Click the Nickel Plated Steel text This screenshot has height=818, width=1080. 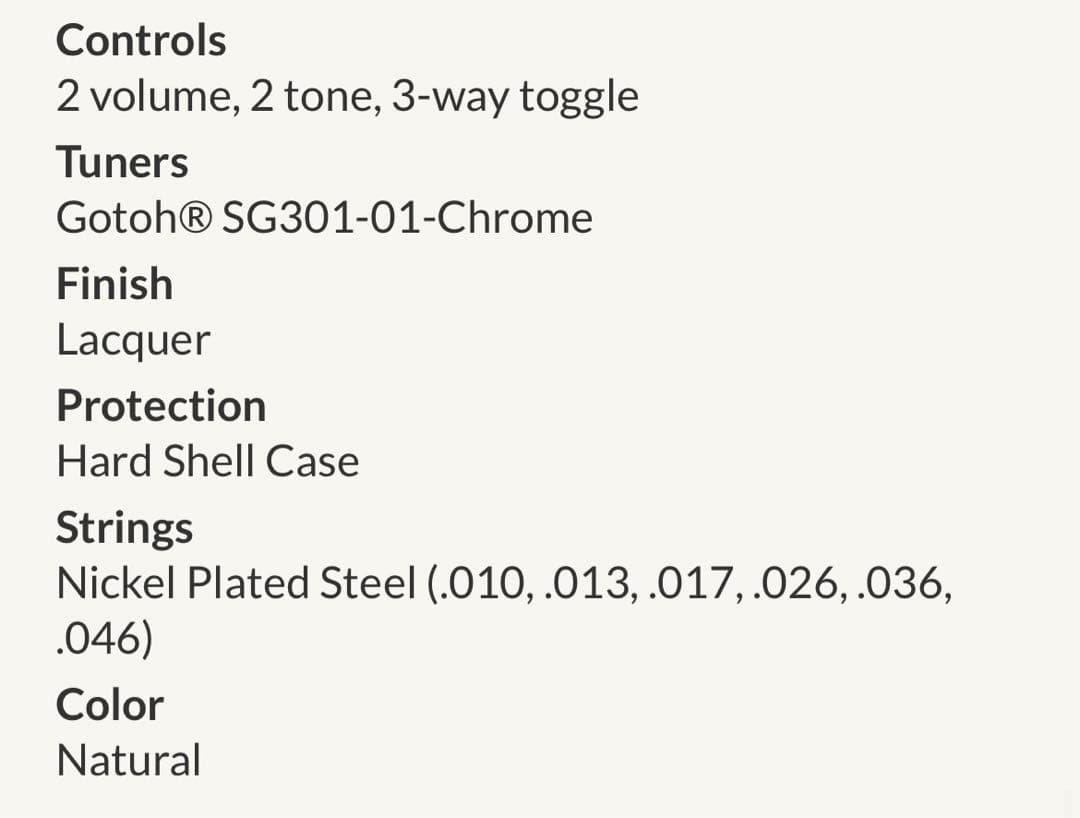235,585
